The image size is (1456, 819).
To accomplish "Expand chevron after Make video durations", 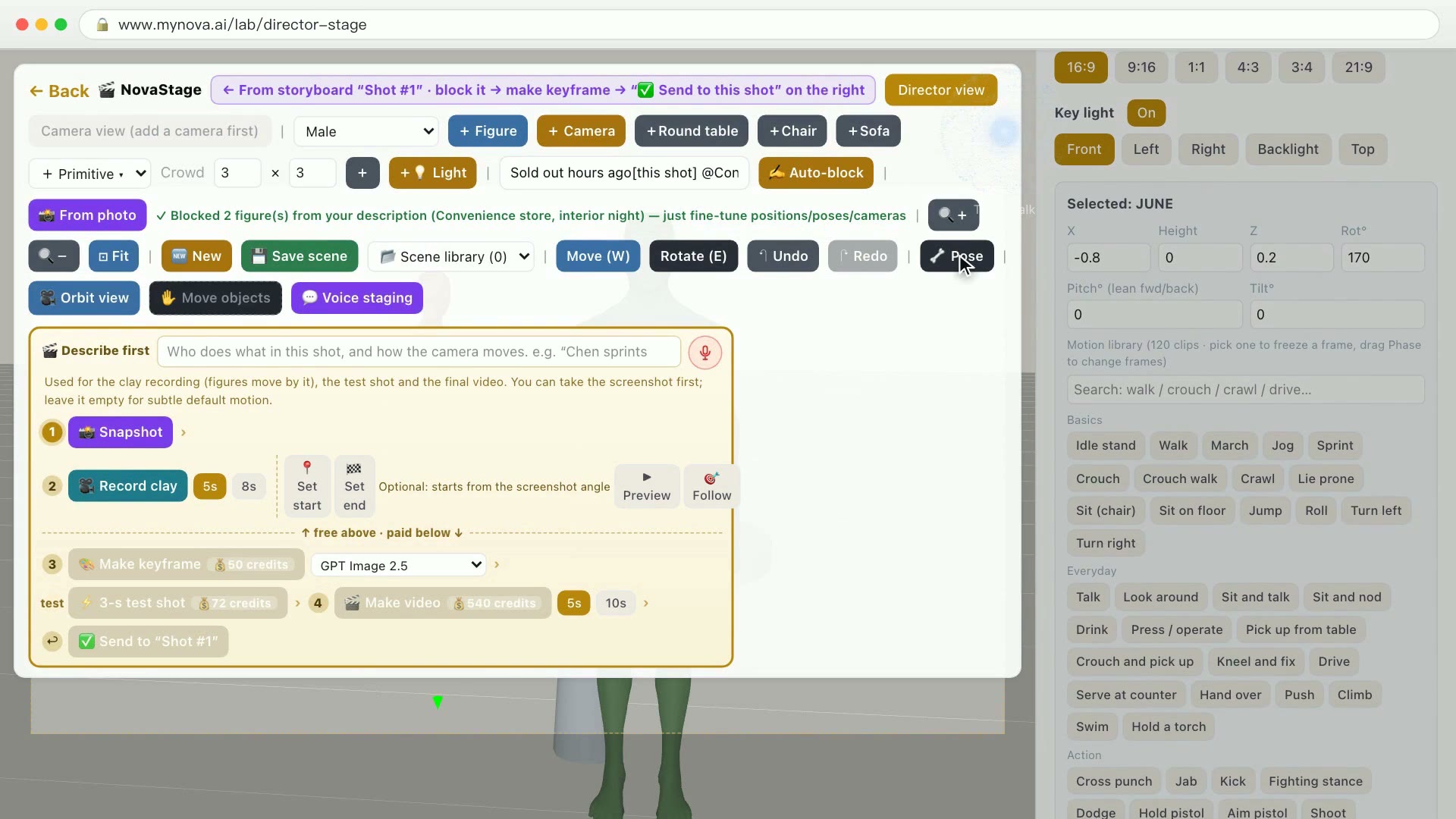I will (646, 604).
